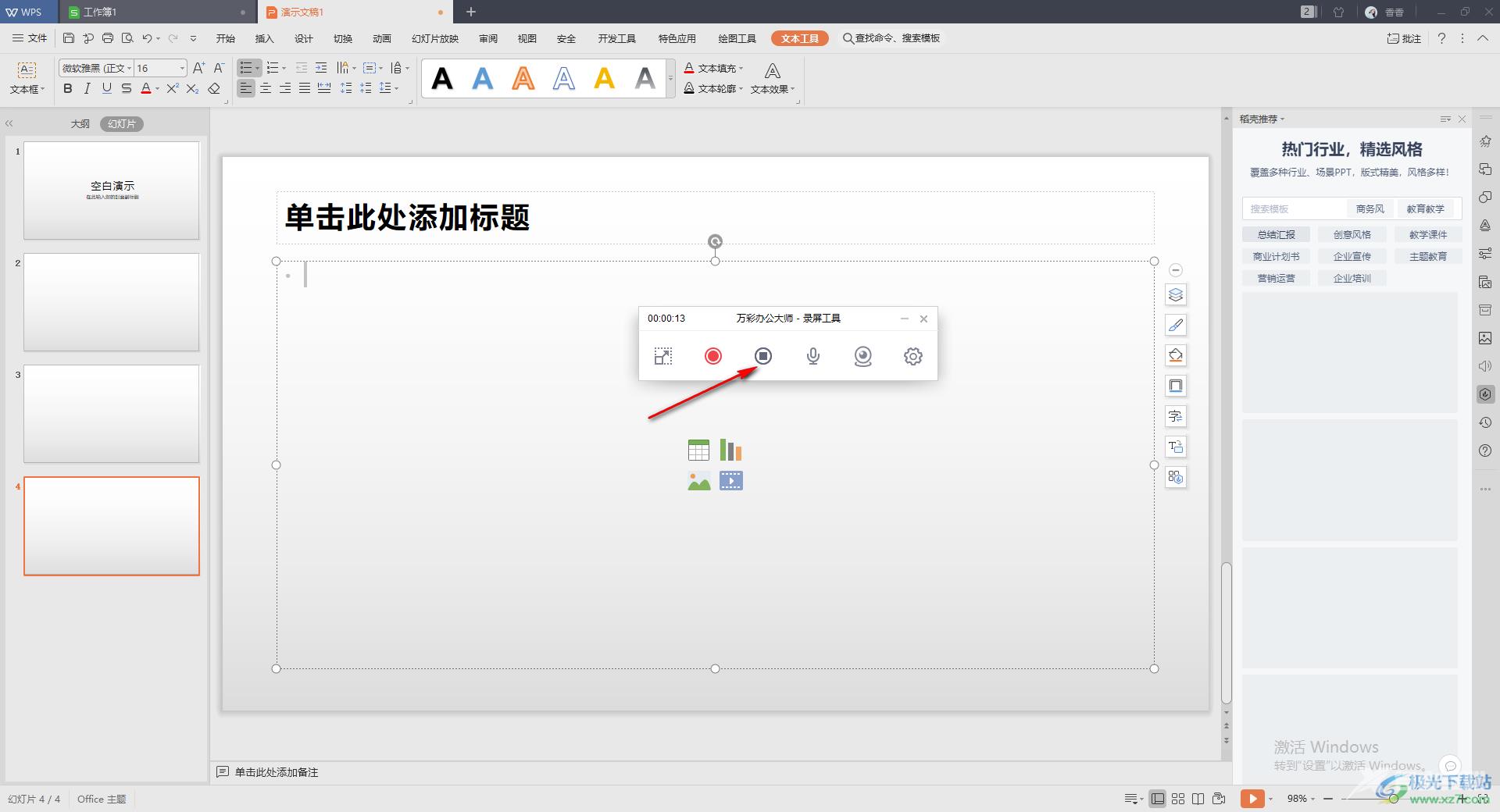
Task: Toggle microphone in the recorder tool
Action: click(x=813, y=356)
